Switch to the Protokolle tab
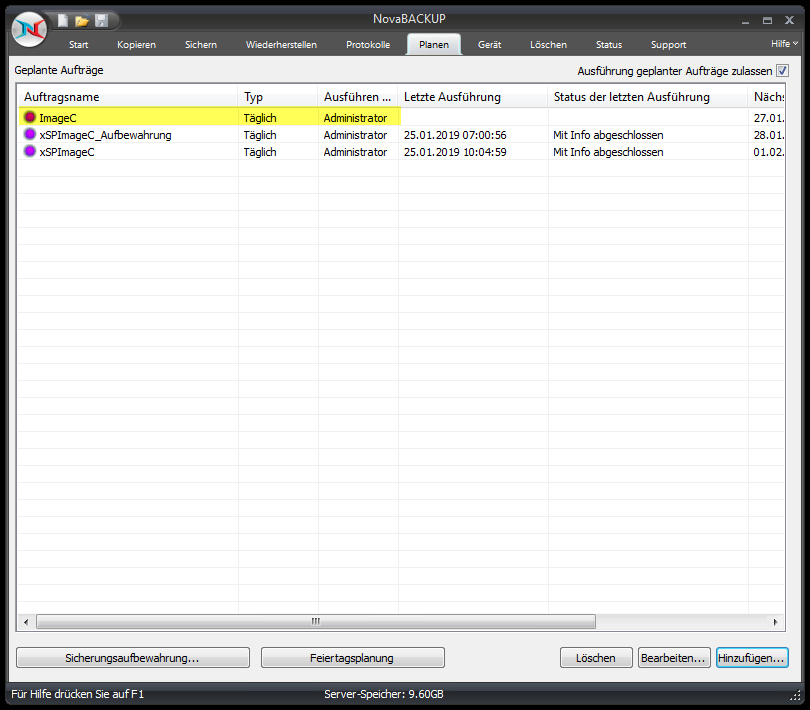This screenshot has width=810, height=710. (368, 45)
